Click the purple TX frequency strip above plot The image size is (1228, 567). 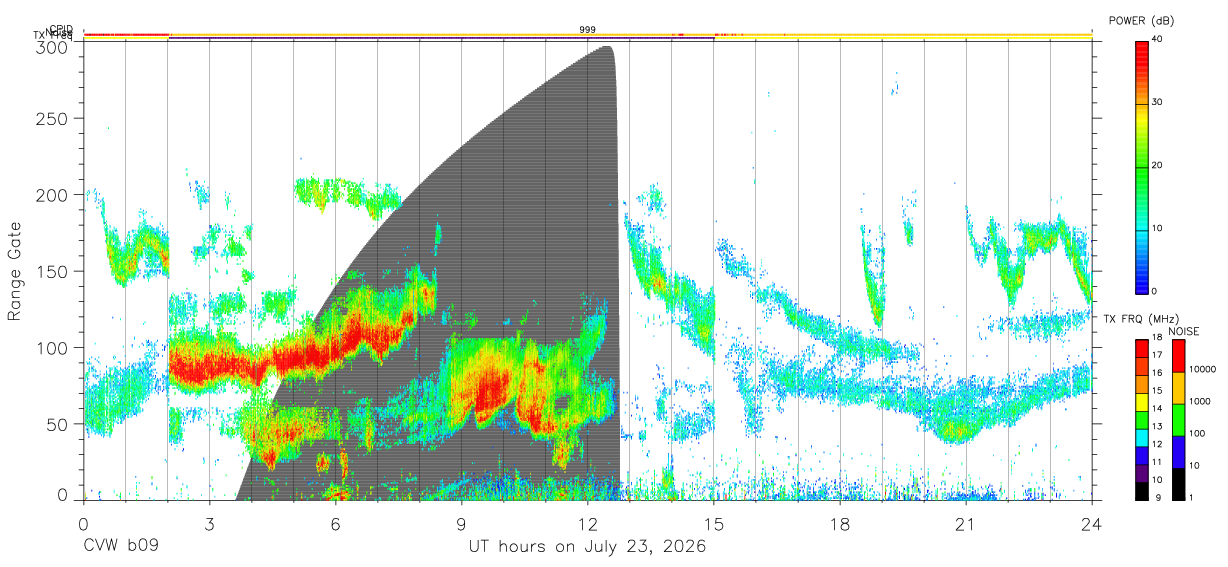point(441,39)
